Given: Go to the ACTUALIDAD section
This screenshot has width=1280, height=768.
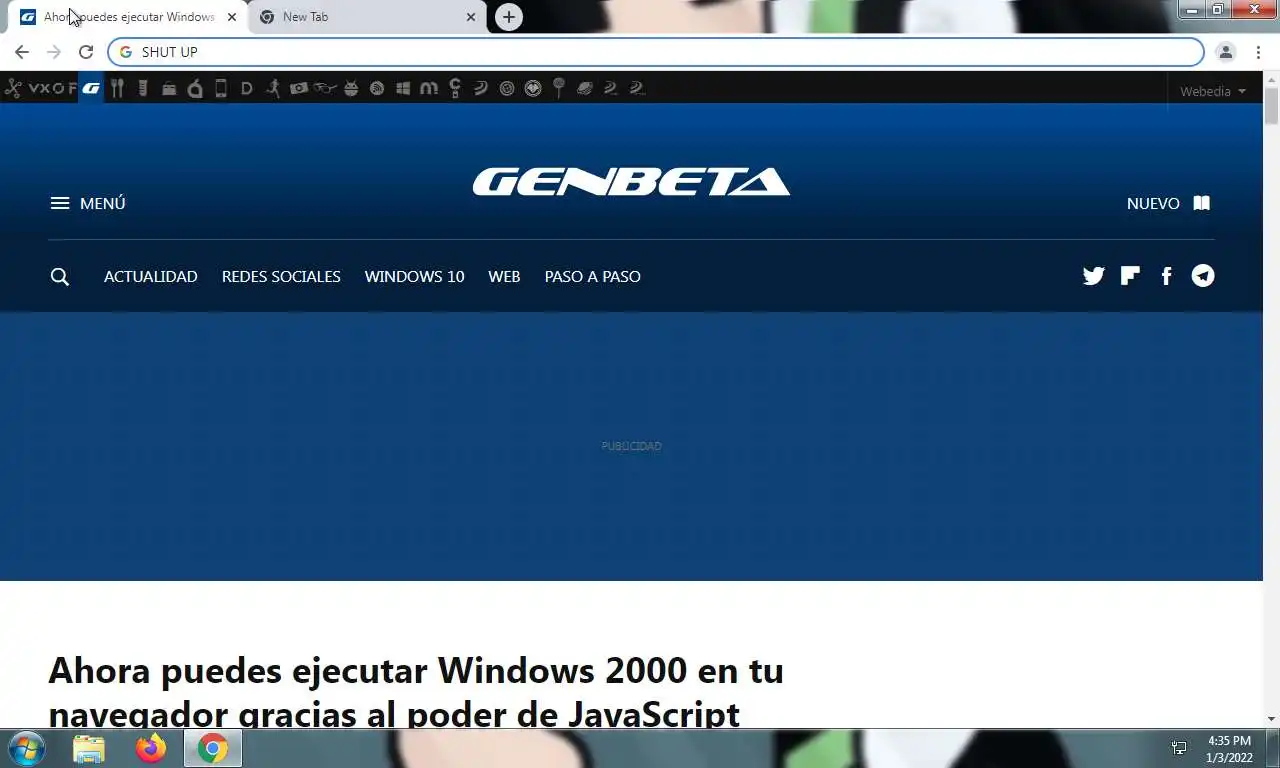Looking at the screenshot, I should 151,277.
